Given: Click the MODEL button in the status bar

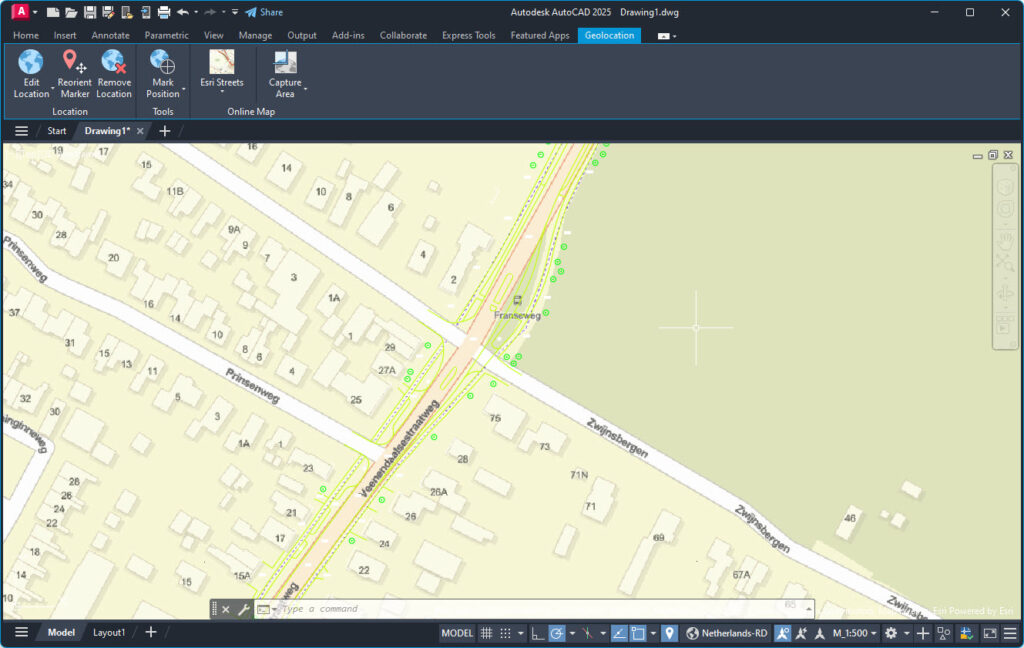Looking at the screenshot, I should point(456,633).
